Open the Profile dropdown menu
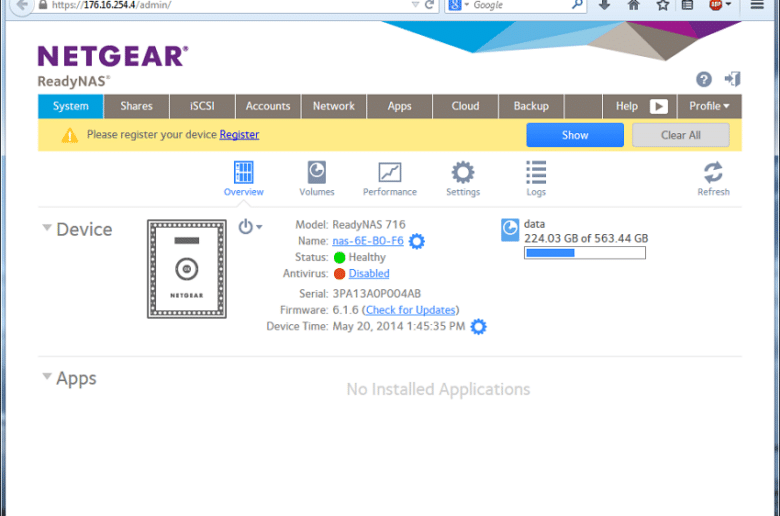Screen dimensions: 780x516 click(709, 106)
